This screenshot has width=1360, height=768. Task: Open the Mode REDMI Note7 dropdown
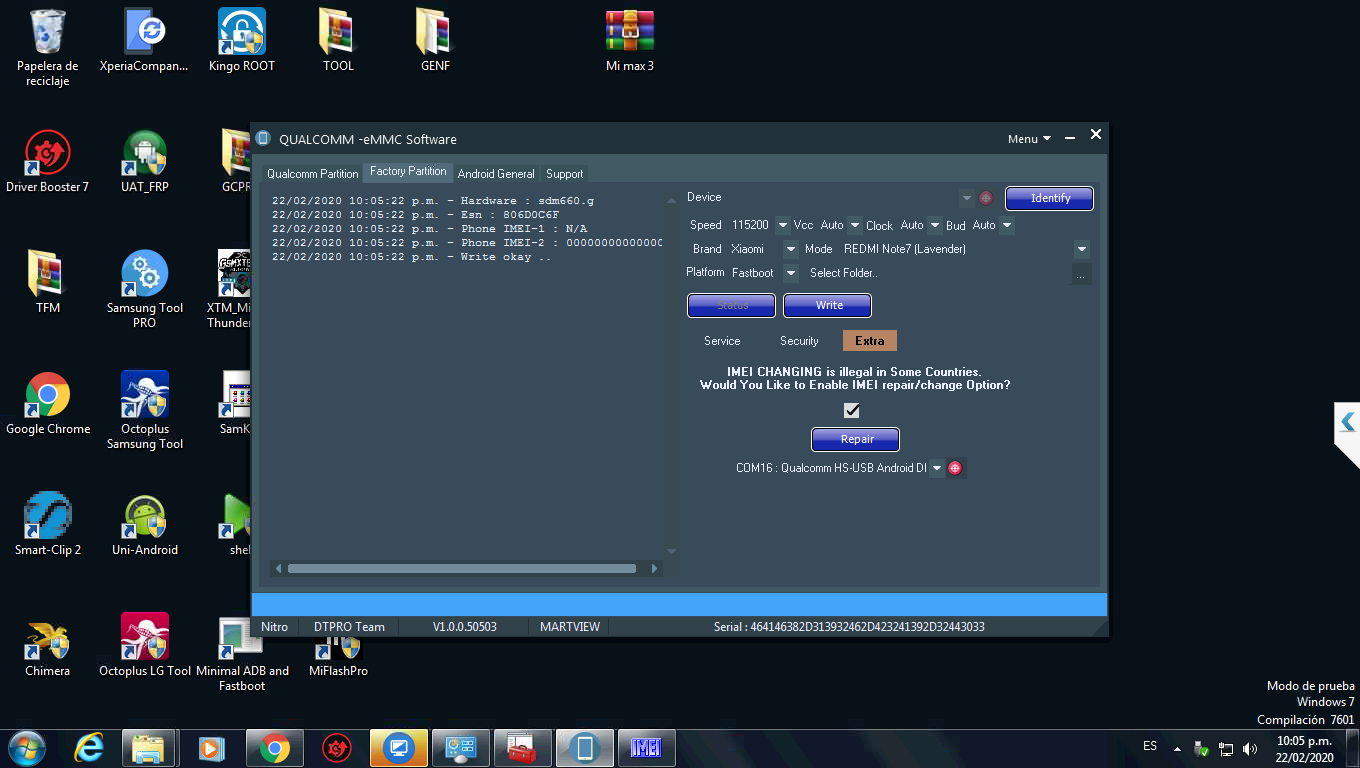point(1082,249)
